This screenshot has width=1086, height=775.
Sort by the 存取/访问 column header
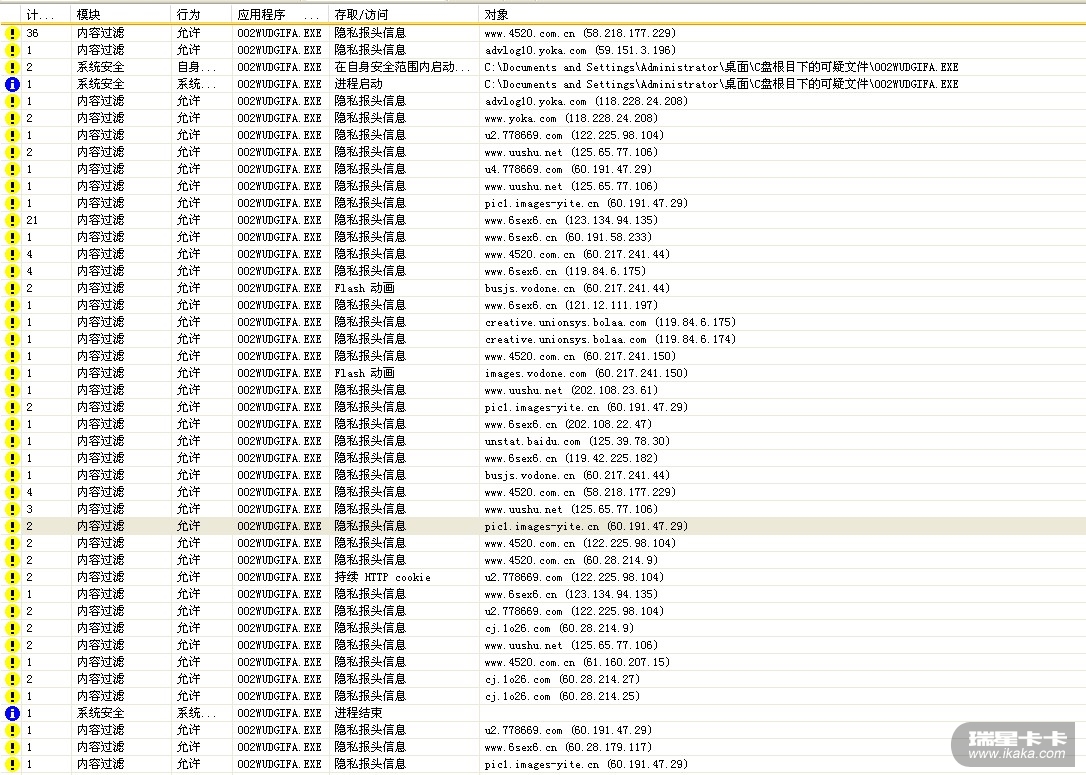click(404, 14)
